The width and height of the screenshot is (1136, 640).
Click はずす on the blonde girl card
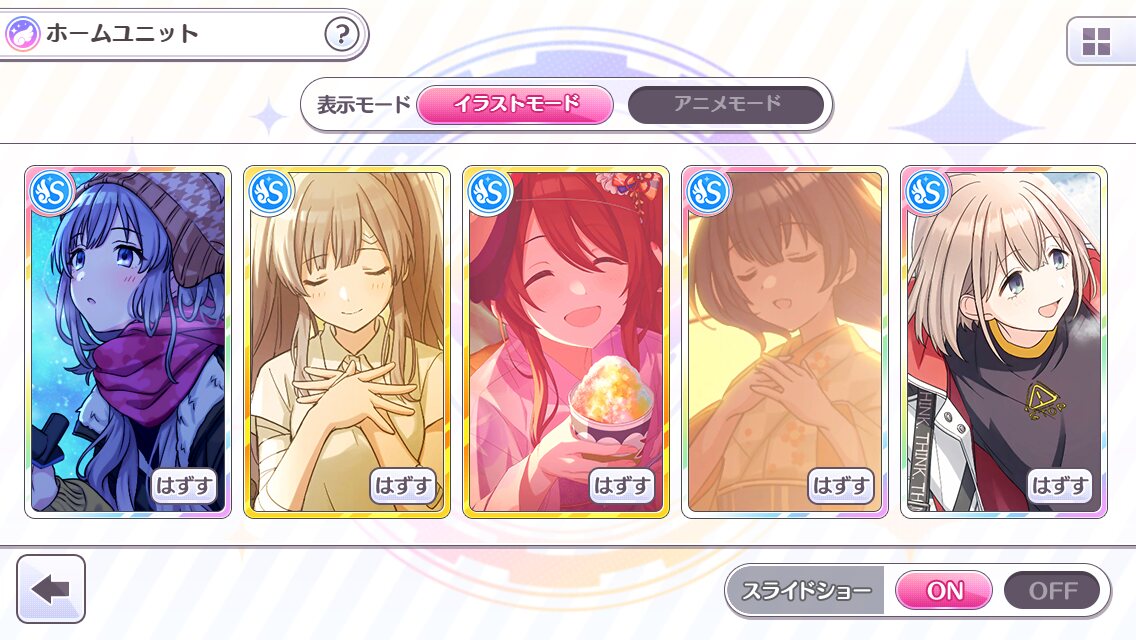(x=404, y=486)
